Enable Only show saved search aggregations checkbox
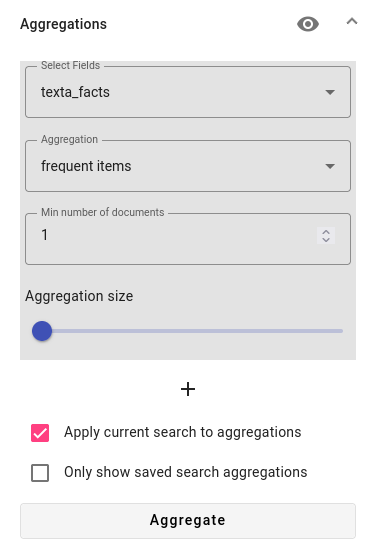The width and height of the screenshot is (366, 542). 40,473
